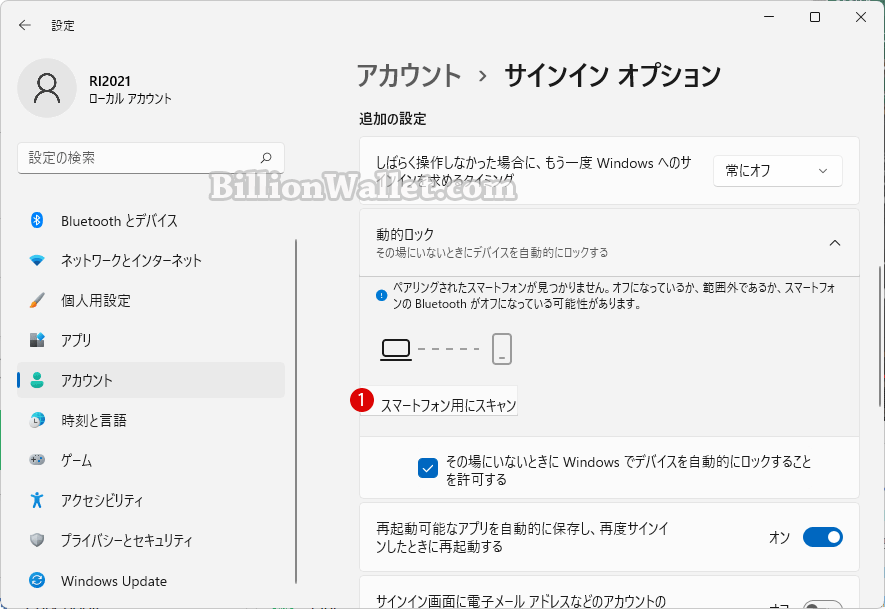Screen dimensions: 885x609
Task: Uncheck the auto-lock when away checkbox
Action: (428, 468)
